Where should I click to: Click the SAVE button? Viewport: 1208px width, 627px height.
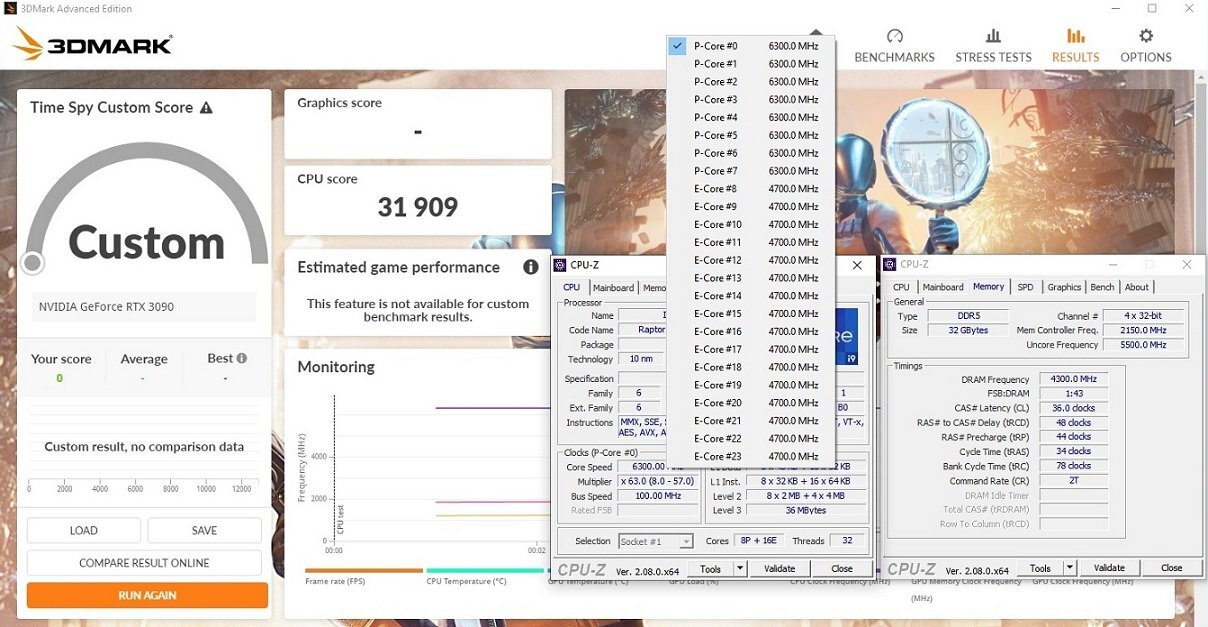click(x=204, y=531)
